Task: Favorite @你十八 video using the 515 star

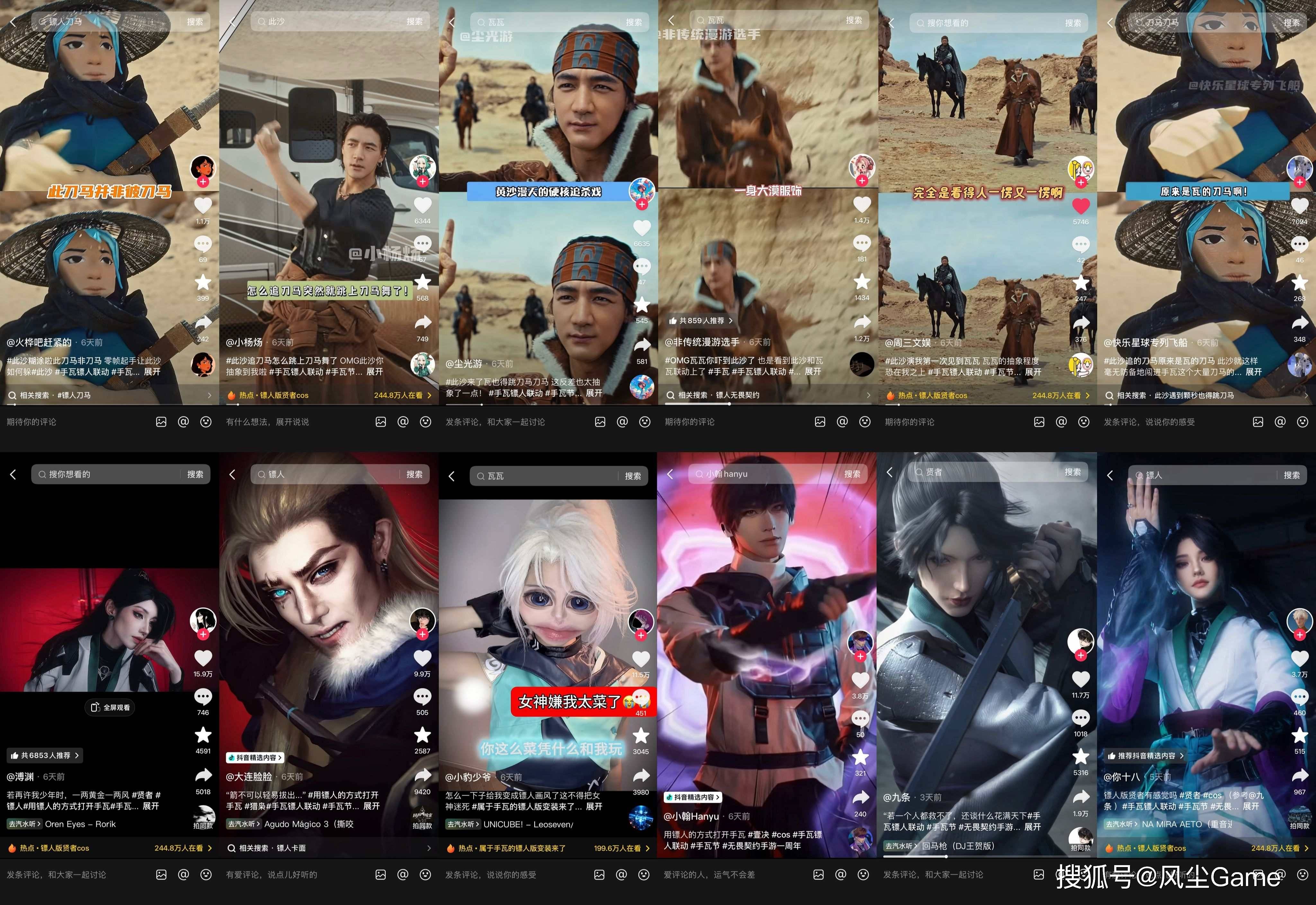Action: click(x=1300, y=735)
